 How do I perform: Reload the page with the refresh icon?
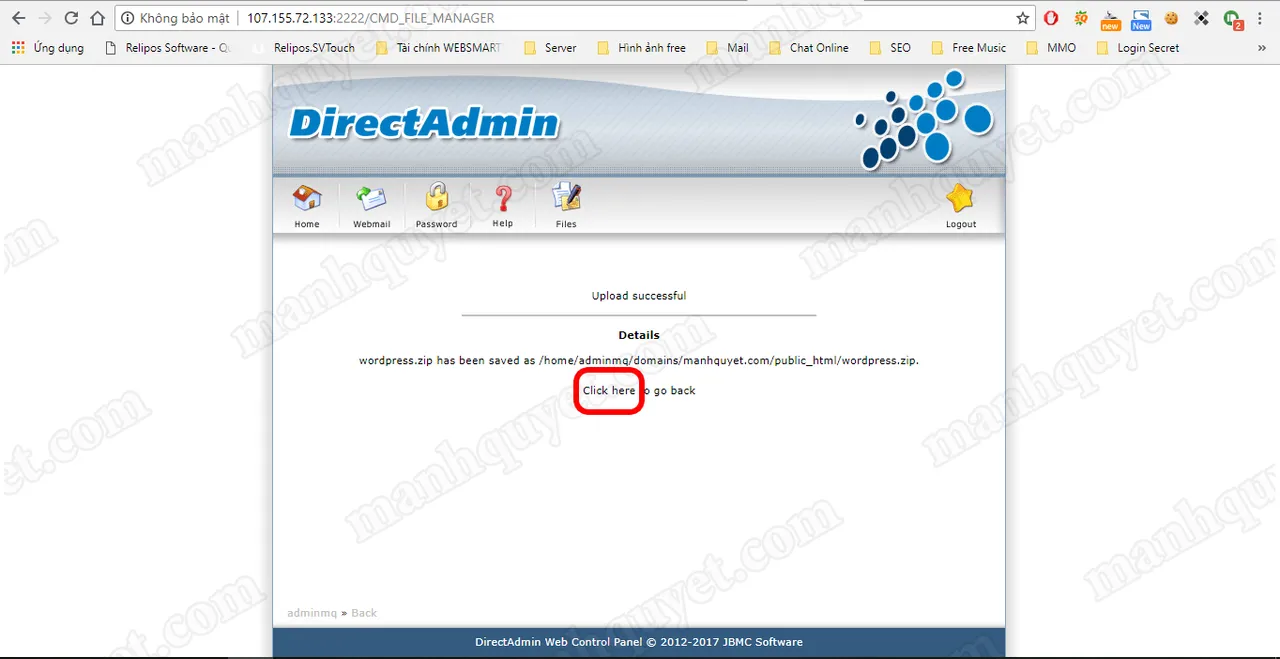71,18
